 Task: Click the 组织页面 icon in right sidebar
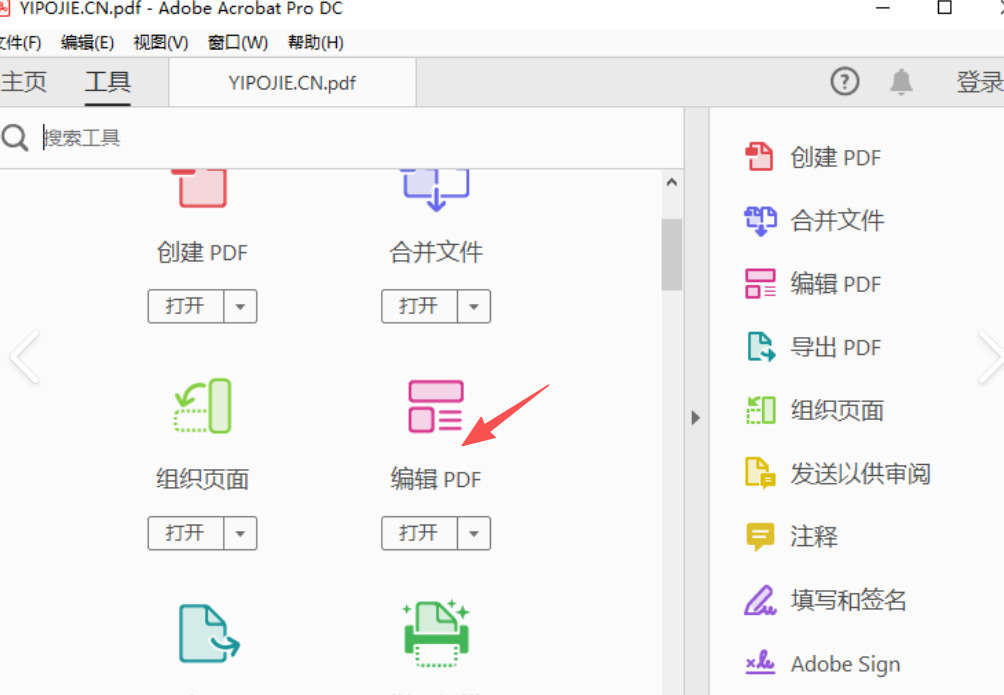(761, 410)
